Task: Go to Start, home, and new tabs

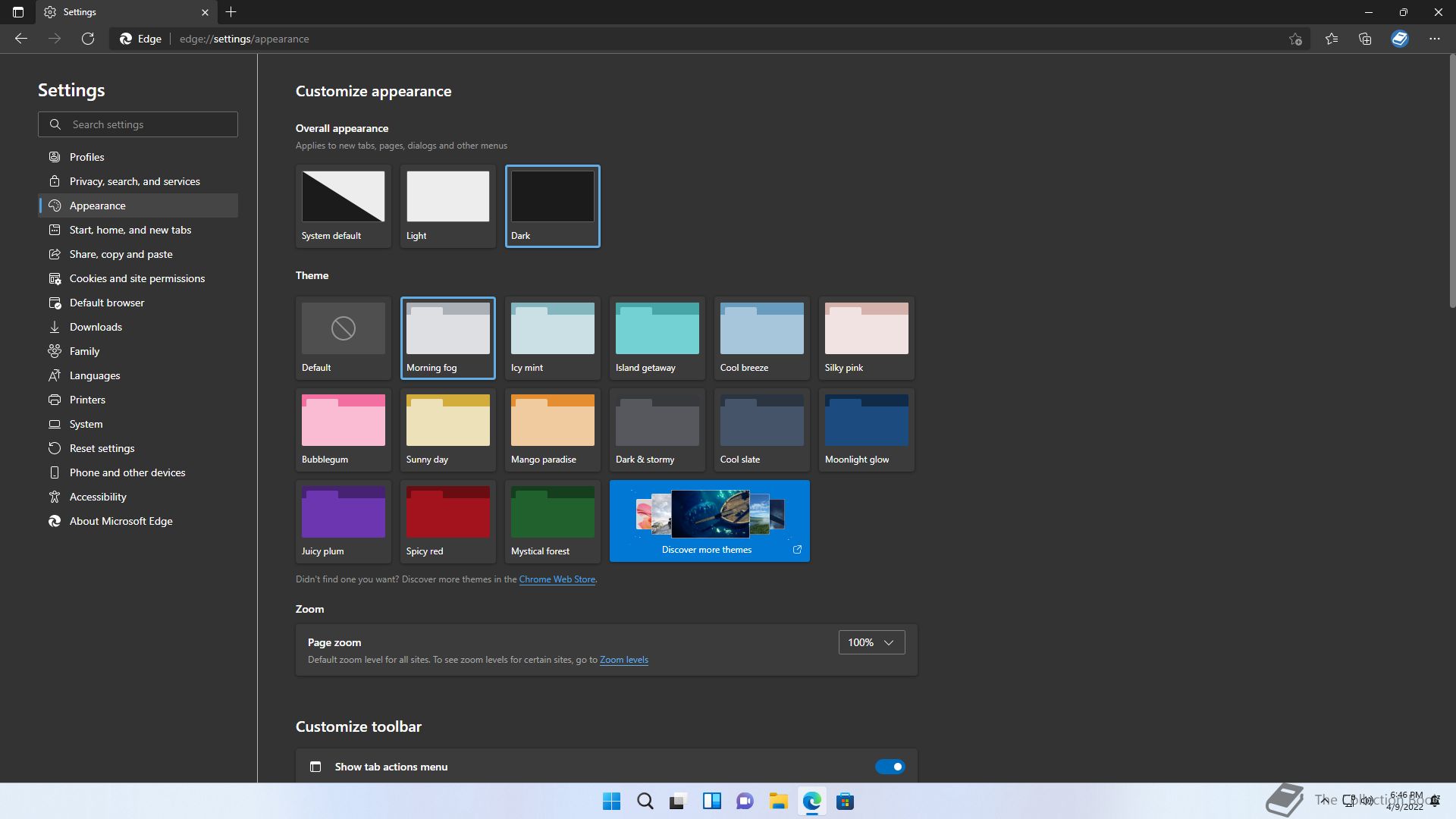Action: click(x=138, y=230)
